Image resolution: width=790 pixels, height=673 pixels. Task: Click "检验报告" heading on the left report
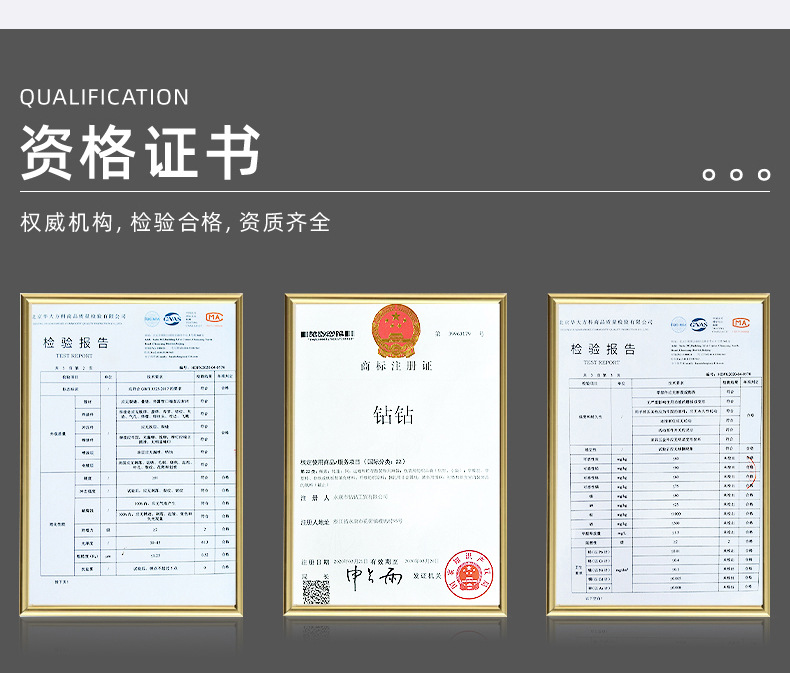(76, 343)
